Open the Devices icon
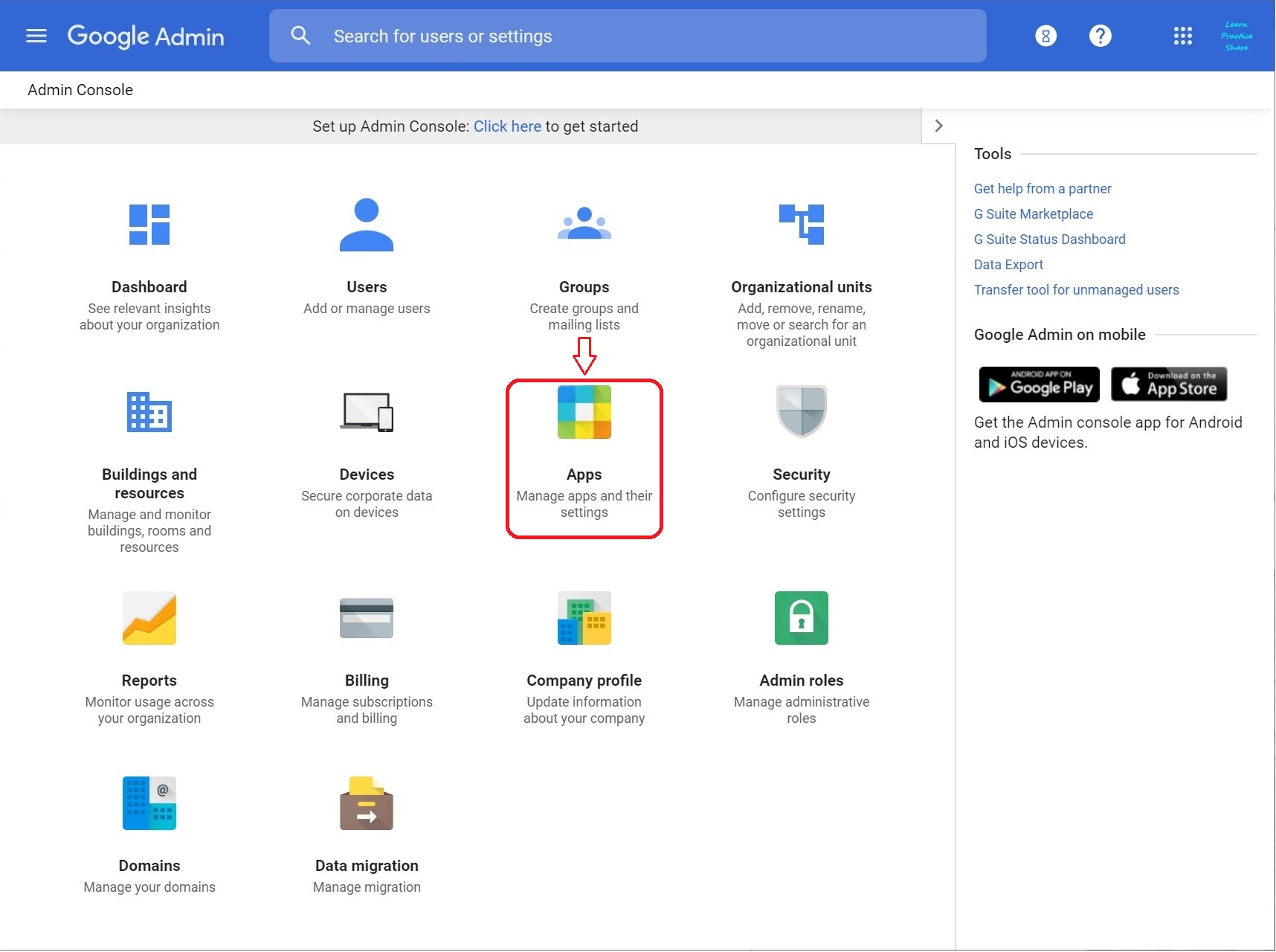 point(367,412)
